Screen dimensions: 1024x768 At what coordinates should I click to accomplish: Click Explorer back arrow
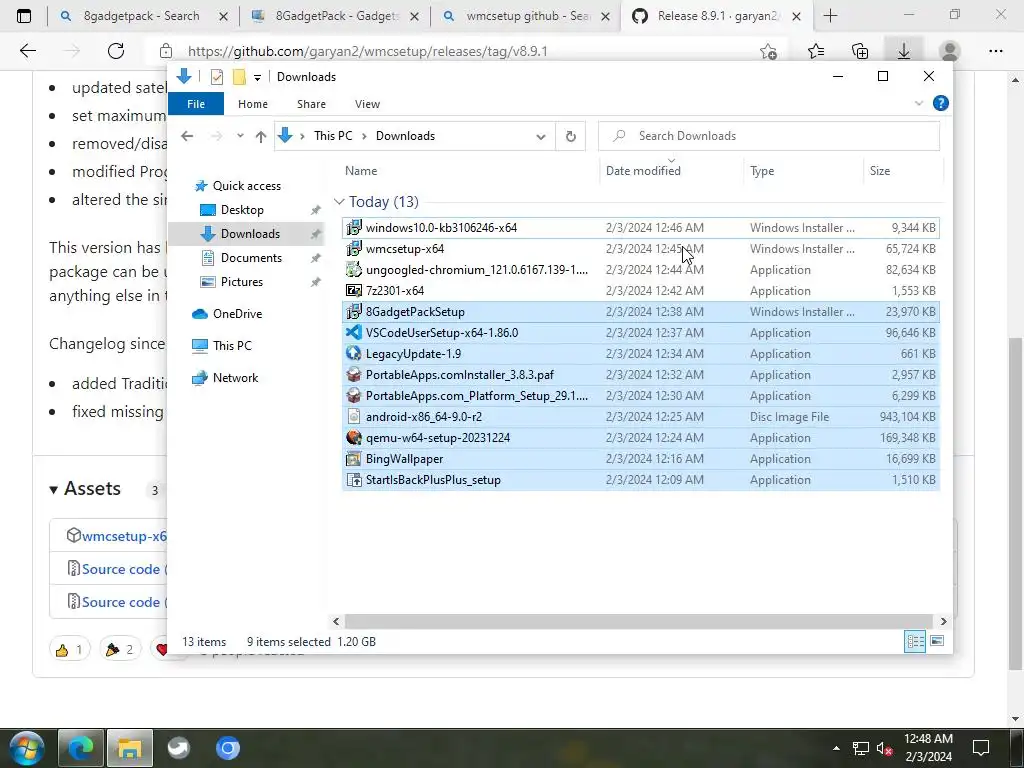tap(187, 136)
